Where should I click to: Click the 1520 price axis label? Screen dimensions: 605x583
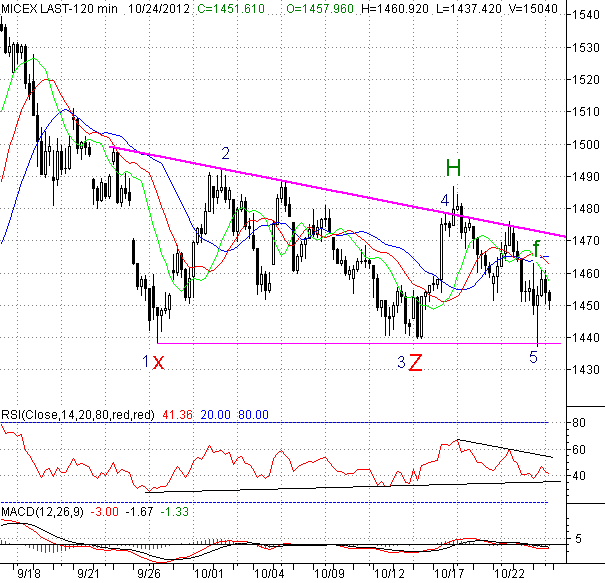point(585,79)
